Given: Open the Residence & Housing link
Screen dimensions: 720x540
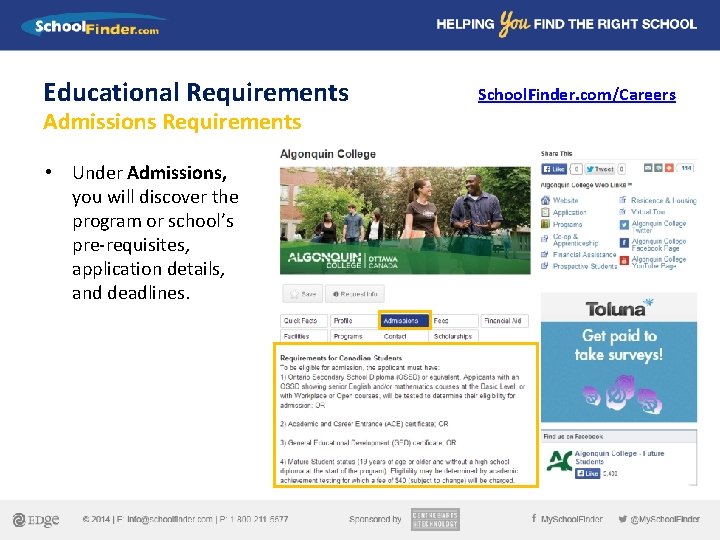Looking at the screenshot, I should (x=664, y=200).
